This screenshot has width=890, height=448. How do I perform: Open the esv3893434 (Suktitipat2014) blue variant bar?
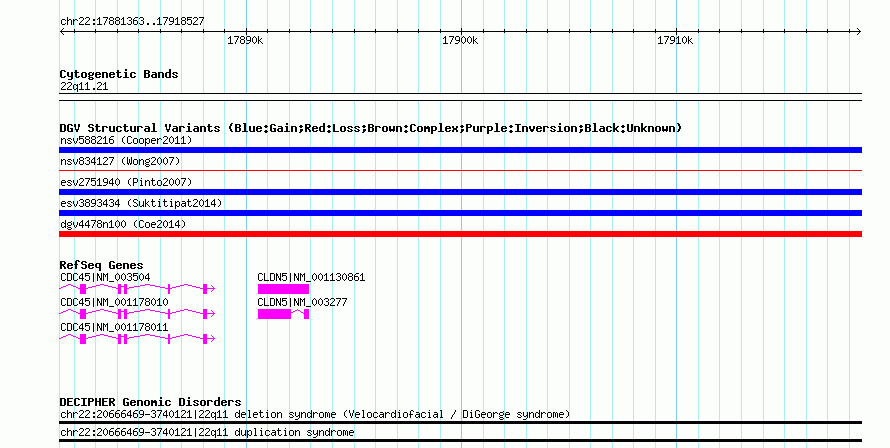[460, 213]
